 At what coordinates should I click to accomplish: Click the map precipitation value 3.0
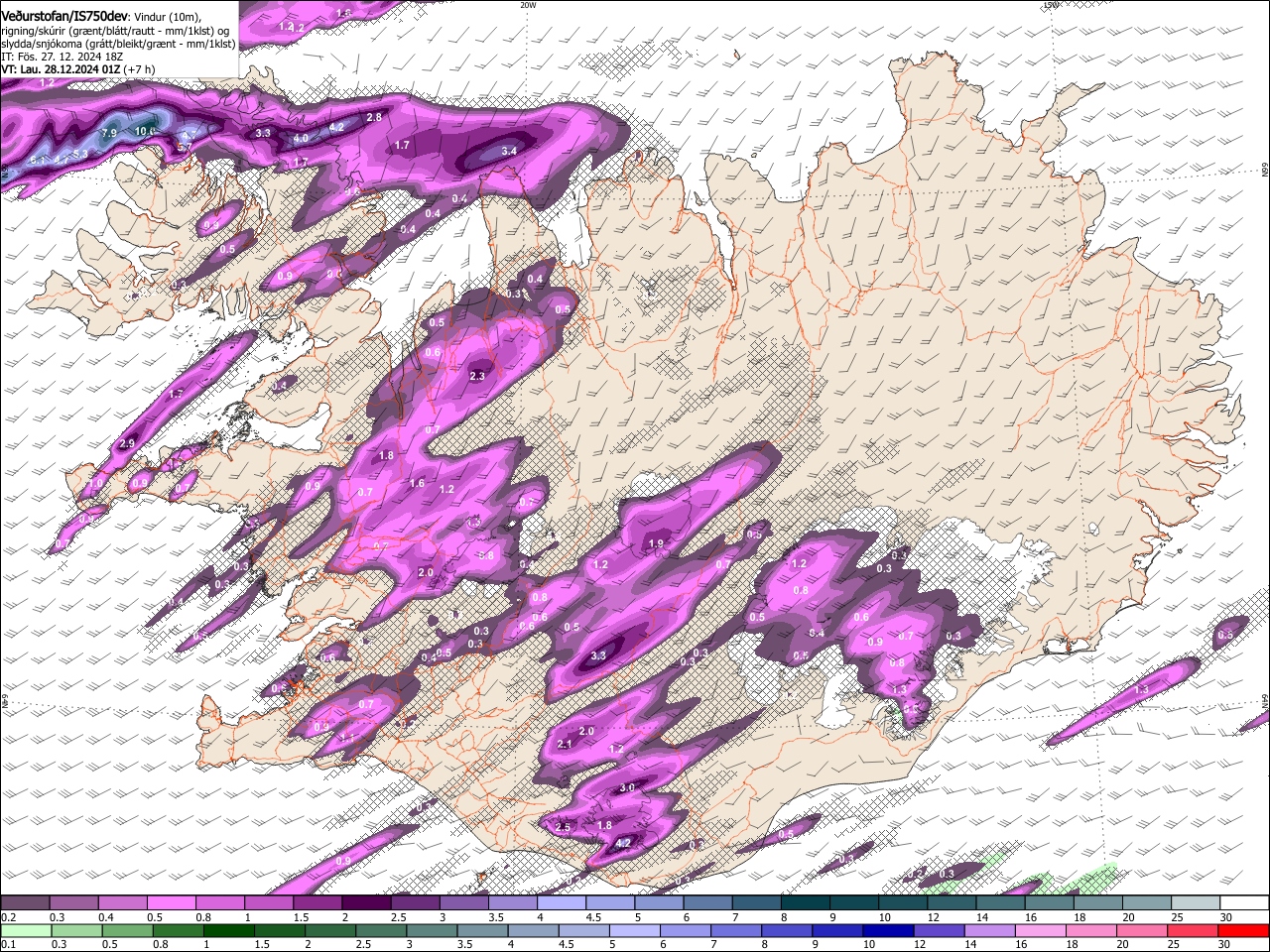[x=627, y=787]
